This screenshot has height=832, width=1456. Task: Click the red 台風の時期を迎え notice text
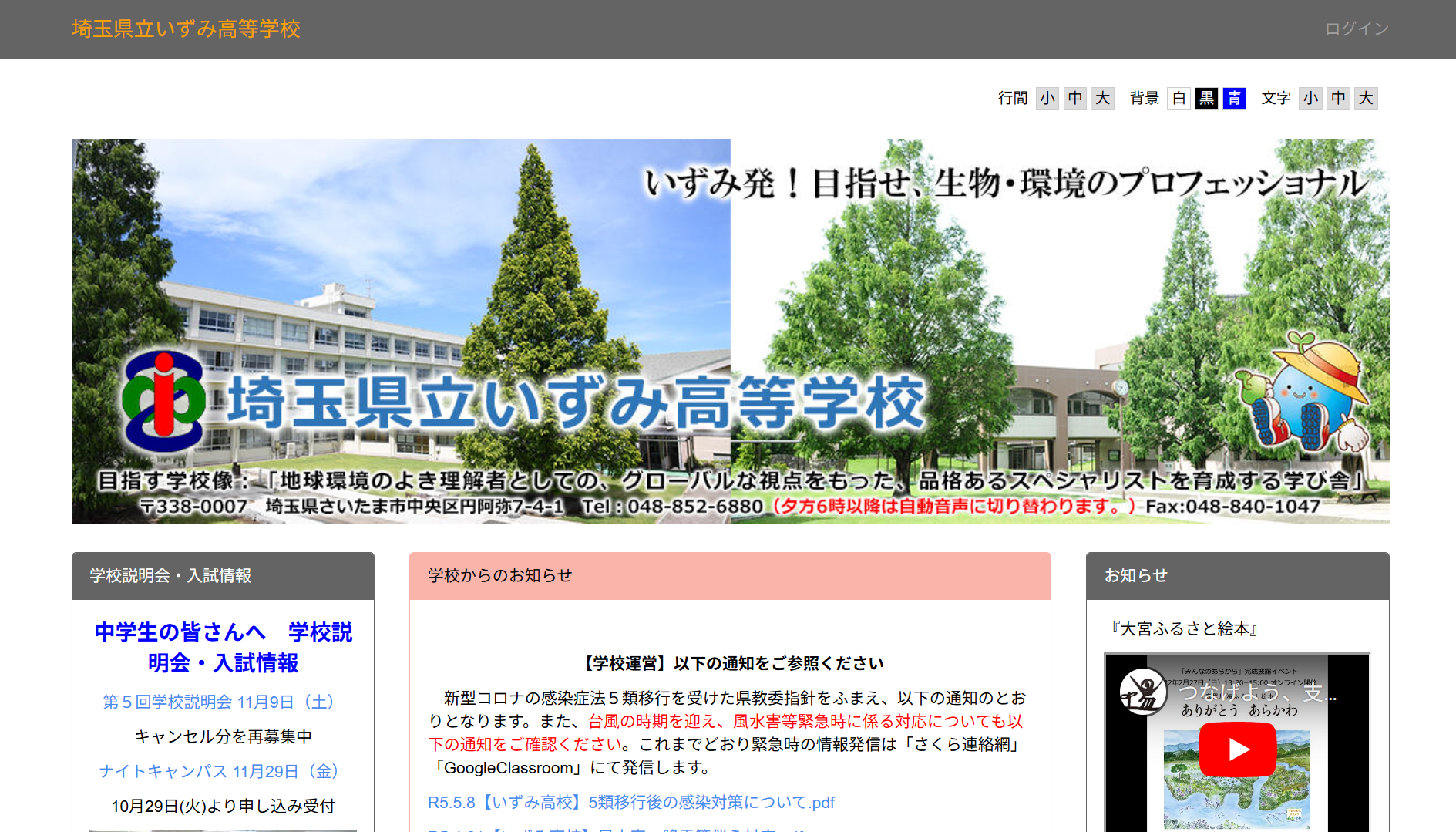click(726, 733)
